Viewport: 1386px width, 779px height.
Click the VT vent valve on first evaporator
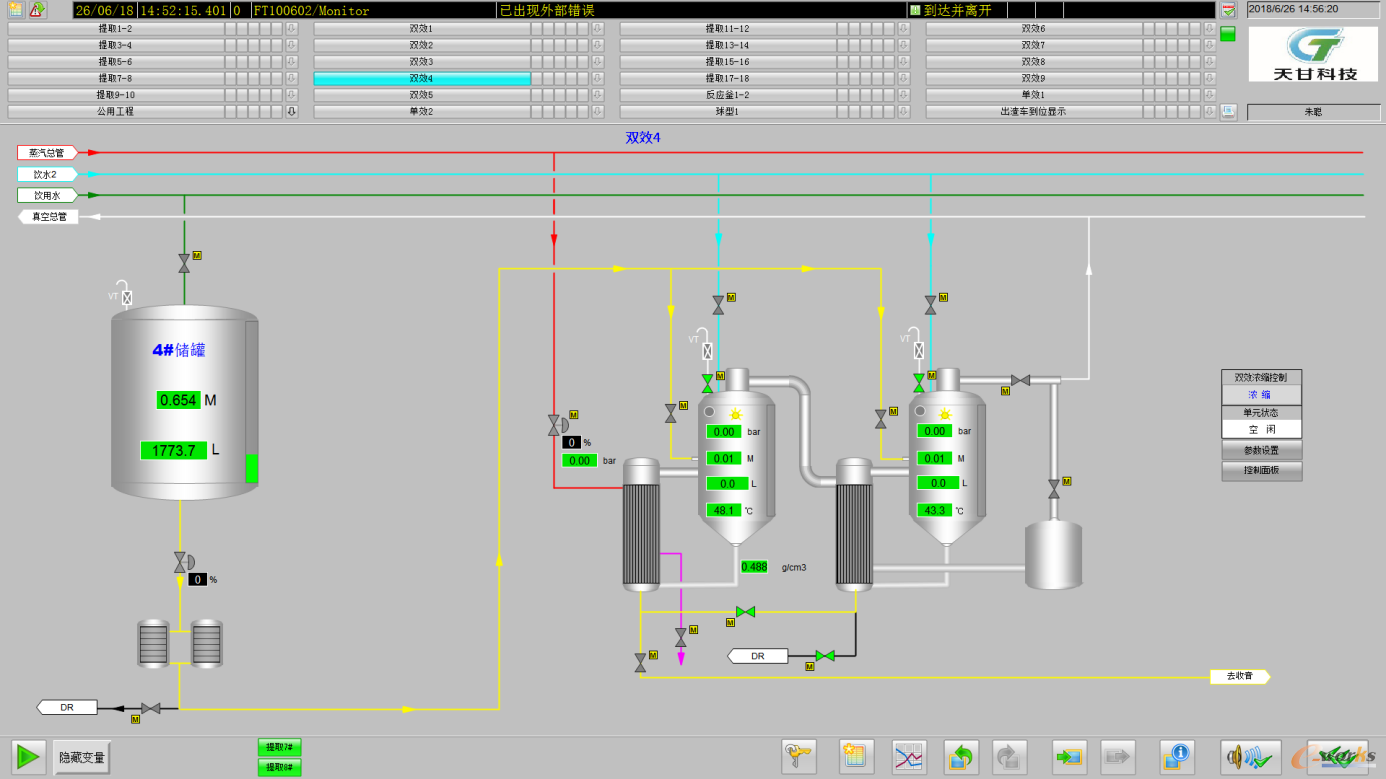tap(708, 351)
